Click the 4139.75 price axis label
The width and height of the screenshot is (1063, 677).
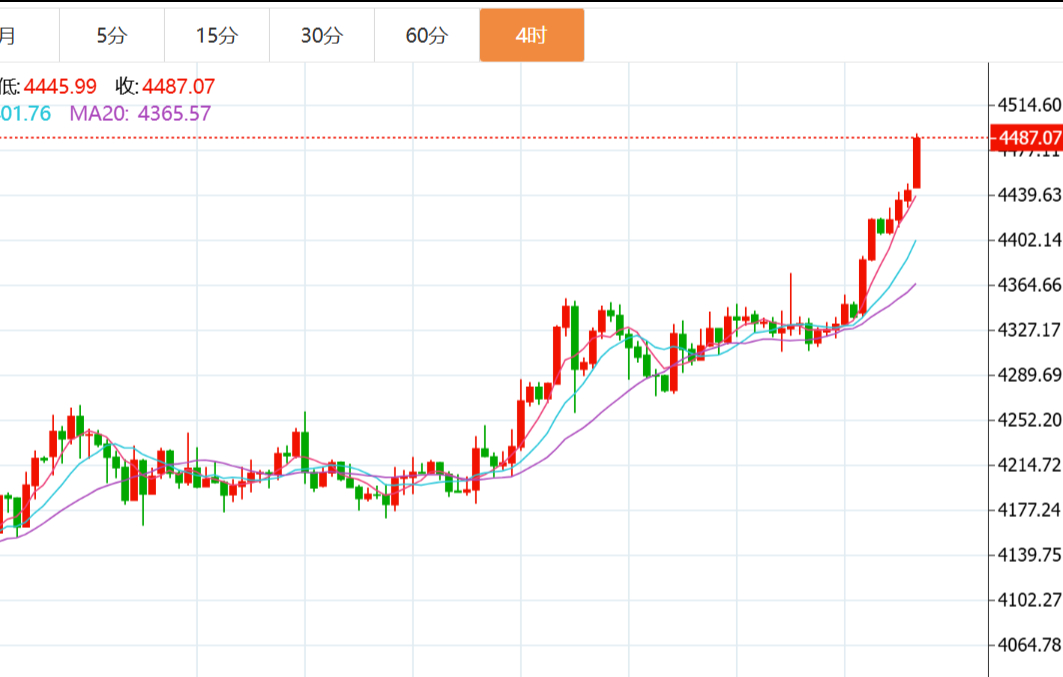point(1028,555)
